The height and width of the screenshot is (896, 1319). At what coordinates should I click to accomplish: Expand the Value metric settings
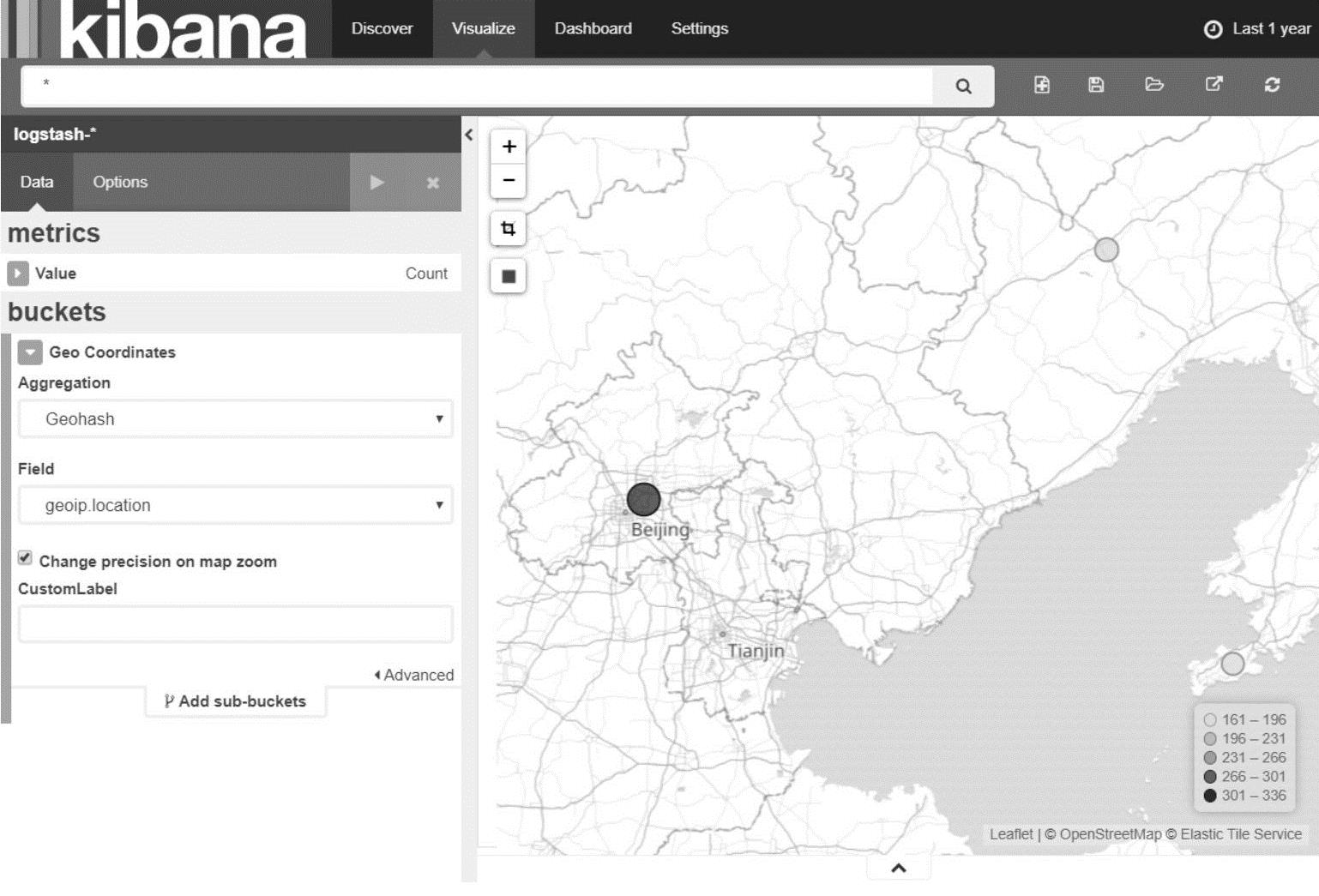[17, 274]
